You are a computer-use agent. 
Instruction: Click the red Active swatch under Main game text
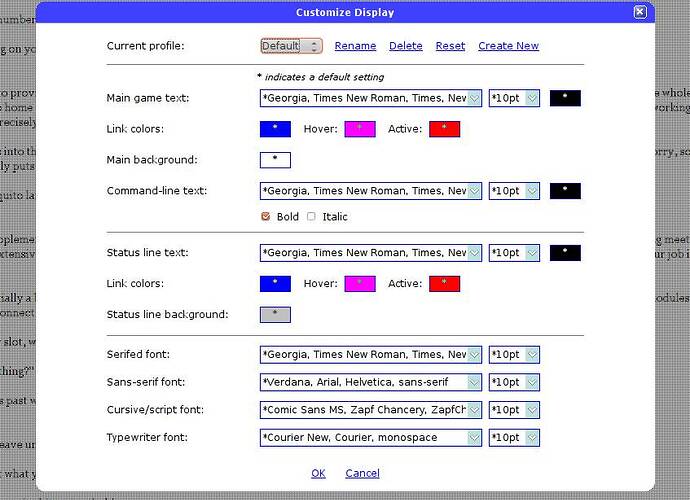444,129
